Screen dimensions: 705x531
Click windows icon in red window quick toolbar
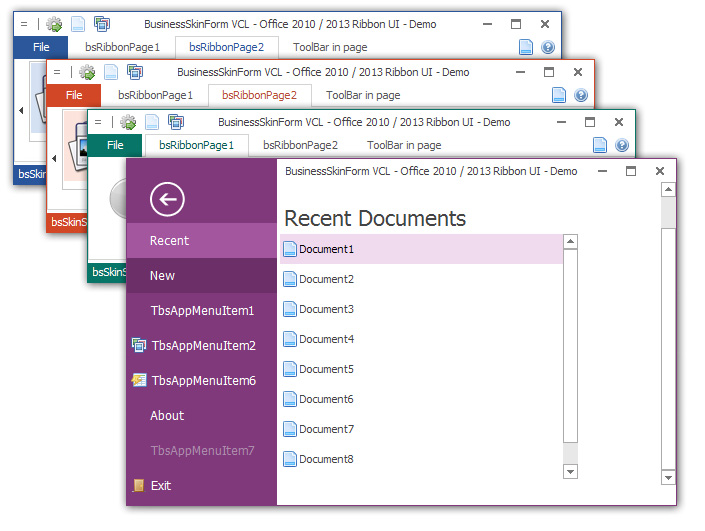pos(134,72)
